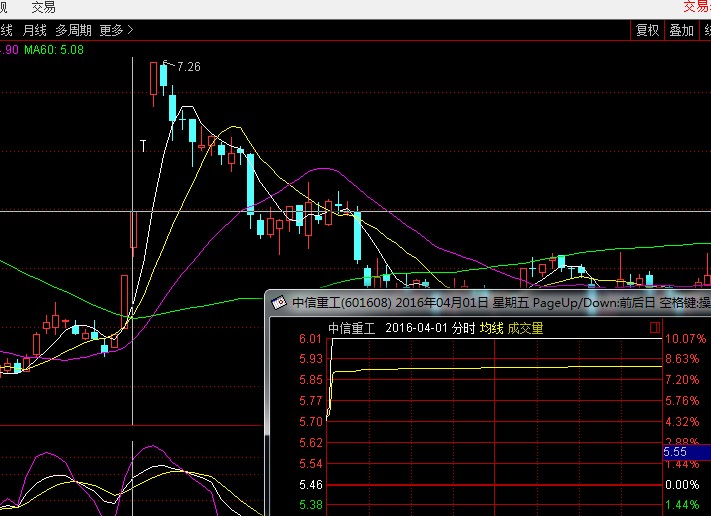Screen dimensions: 711x516
Task: Click the 叠加 overlay button
Action: (682, 30)
